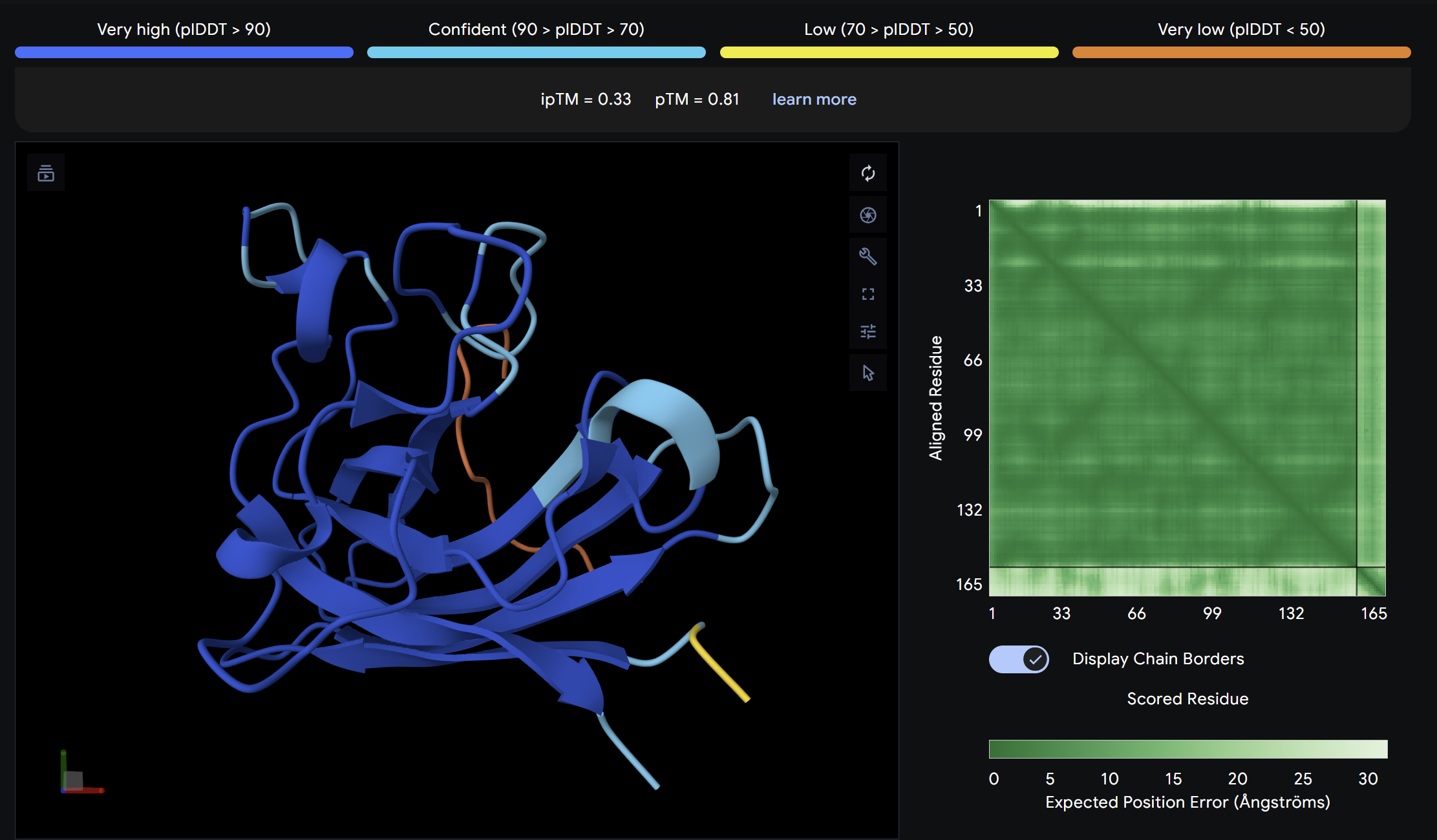Click the reset camera rotate icon
The width and height of the screenshot is (1437, 840).
coord(868,173)
